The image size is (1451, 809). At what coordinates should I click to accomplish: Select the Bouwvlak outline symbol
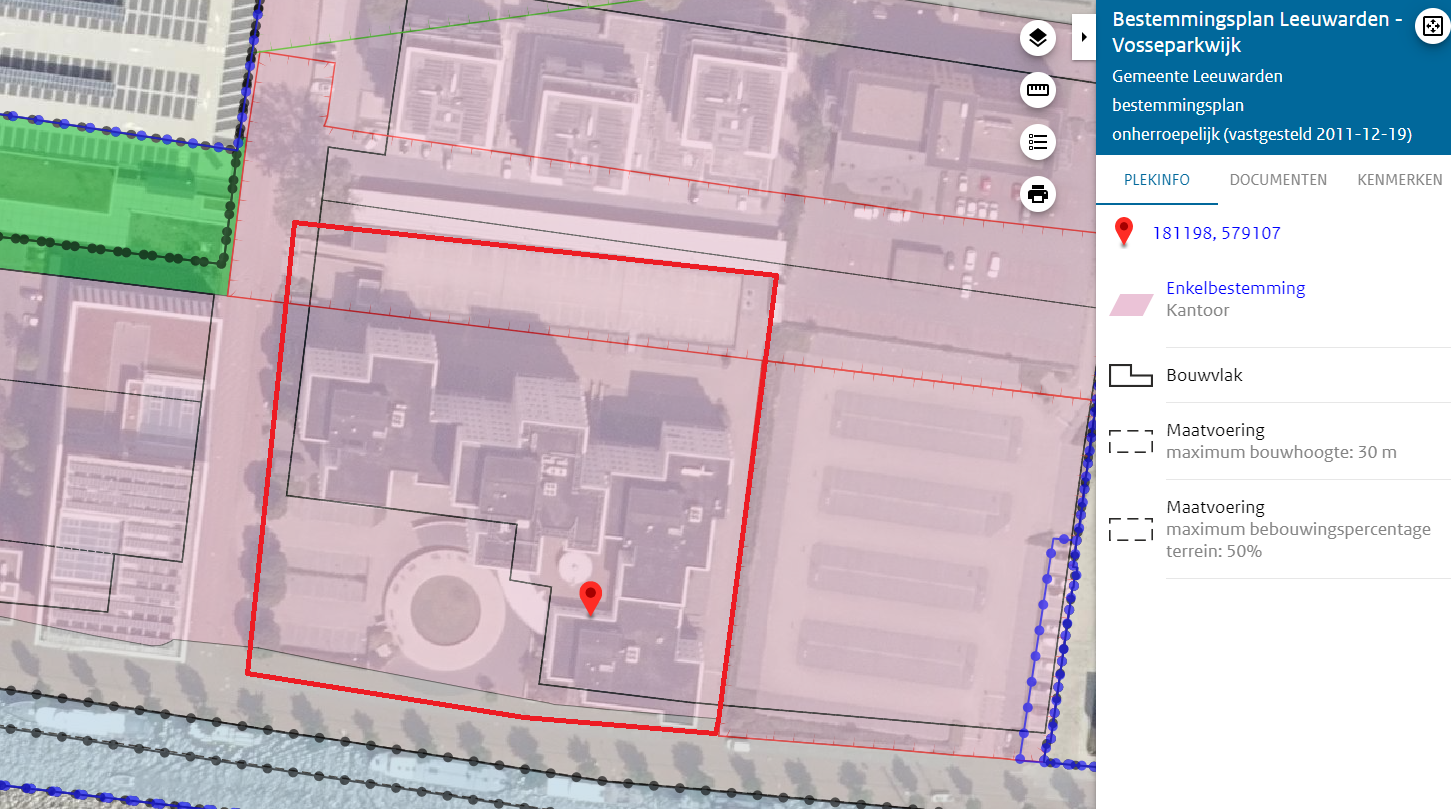click(x=1131, y=376)
